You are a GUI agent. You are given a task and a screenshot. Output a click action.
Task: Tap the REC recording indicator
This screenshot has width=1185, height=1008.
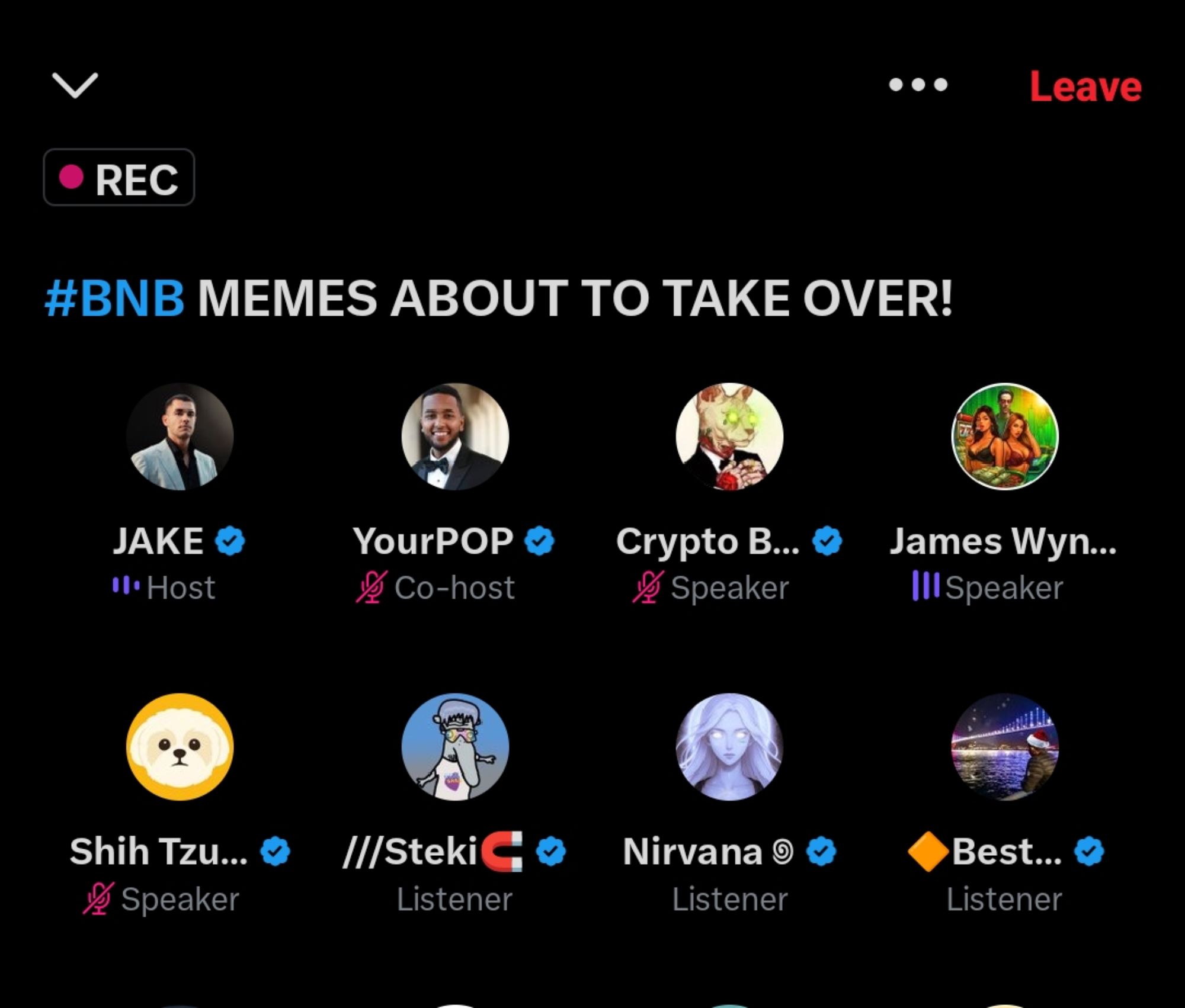point(118,177)
